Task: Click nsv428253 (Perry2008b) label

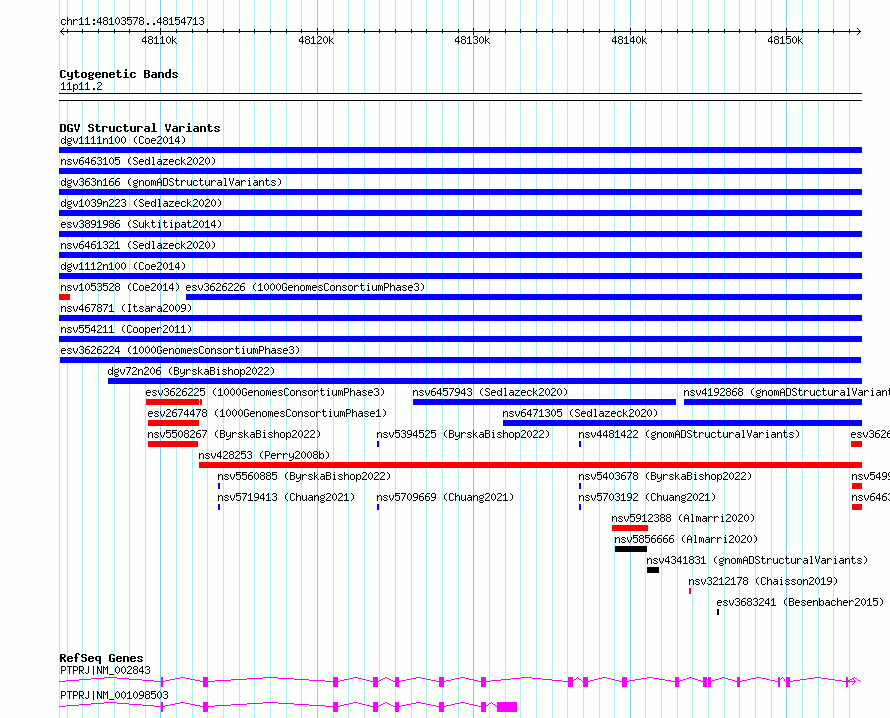Action: [x=264, y=455]
